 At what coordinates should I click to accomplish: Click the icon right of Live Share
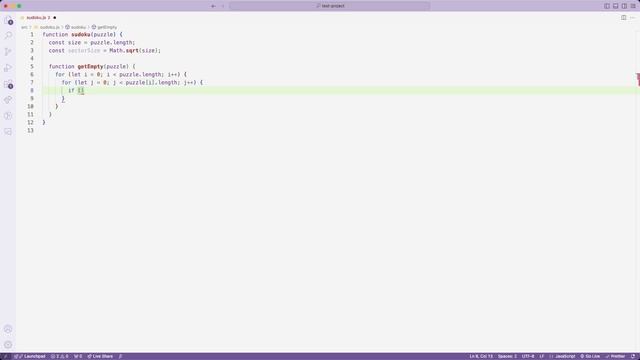[120, 356]
